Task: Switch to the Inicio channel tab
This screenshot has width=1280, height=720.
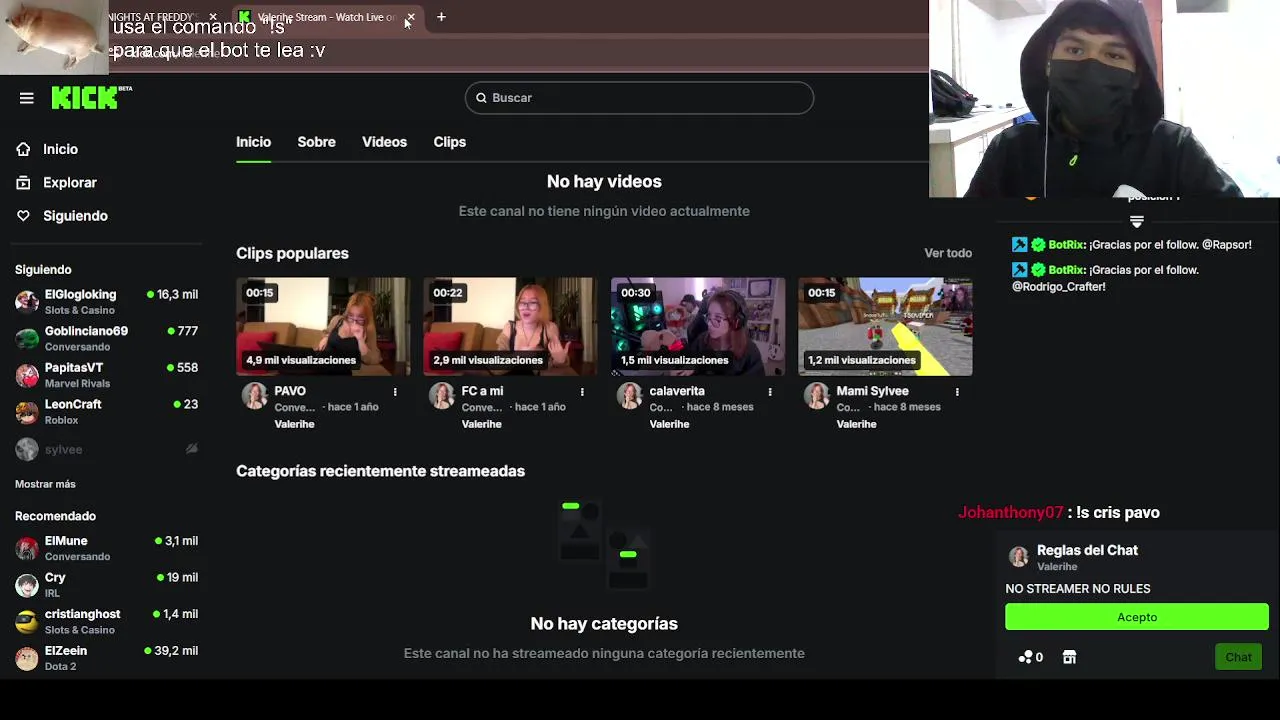Action: coord(253,142)
